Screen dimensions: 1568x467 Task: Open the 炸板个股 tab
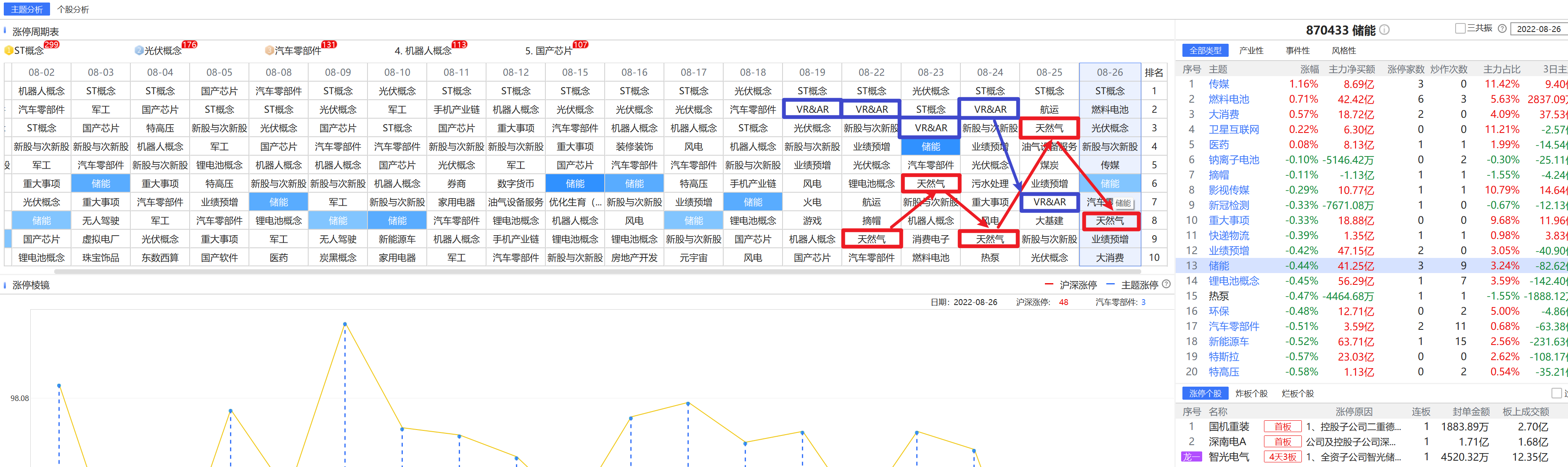click(x=1251, y=393)
